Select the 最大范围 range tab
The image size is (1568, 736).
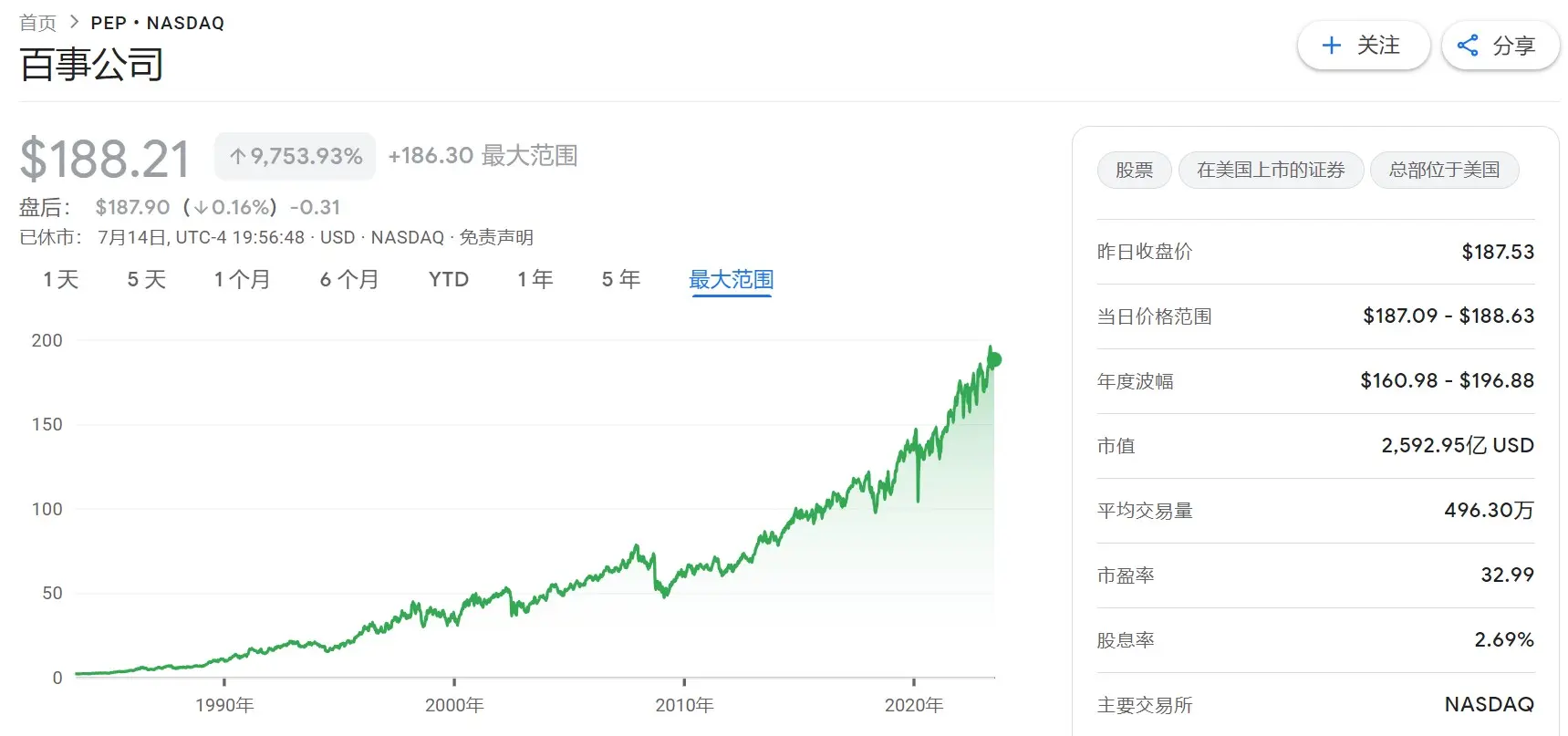[732, 280]
